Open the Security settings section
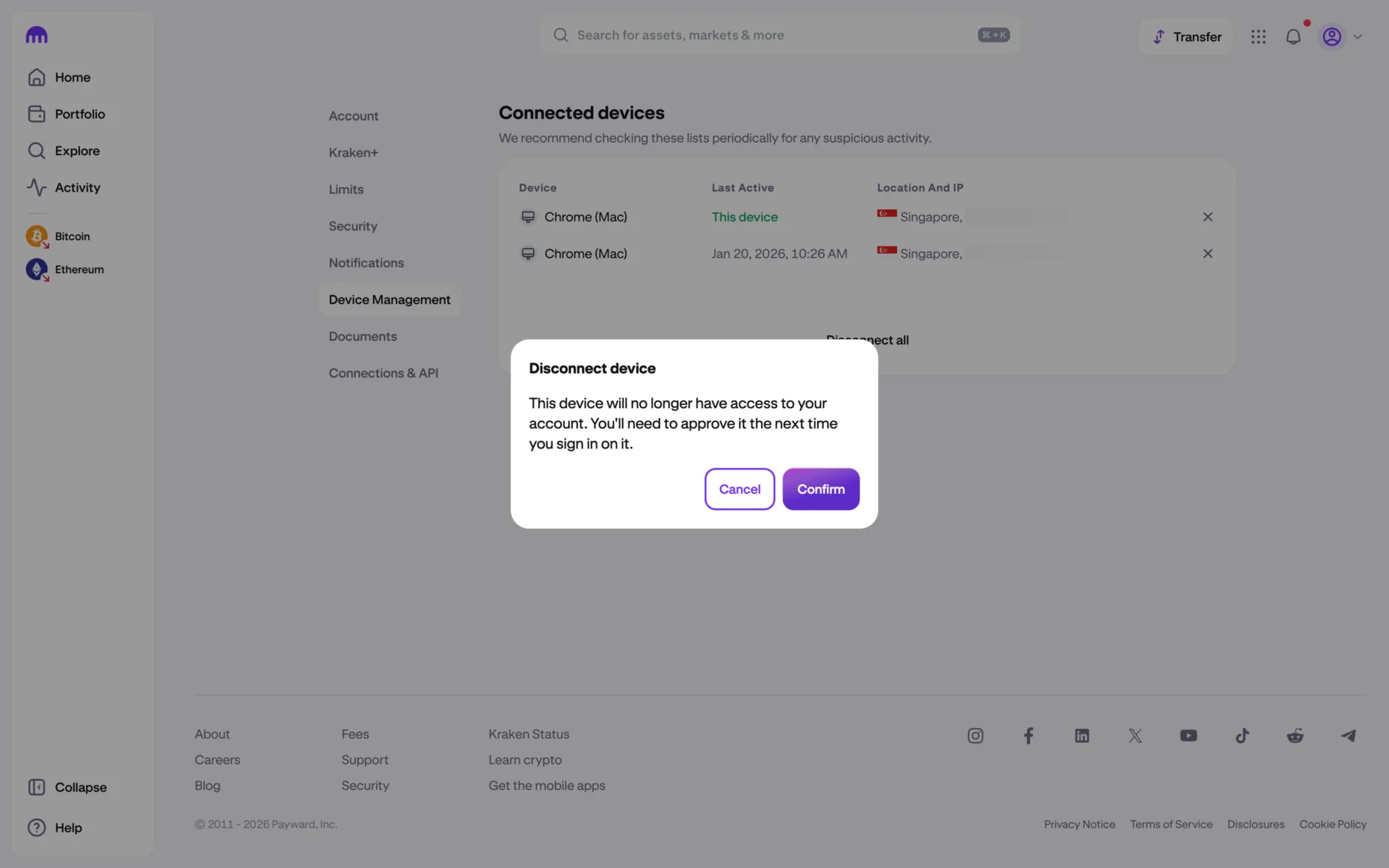Image resolution: width=1389 pixels, height=868 pixels. coord(353,226)
